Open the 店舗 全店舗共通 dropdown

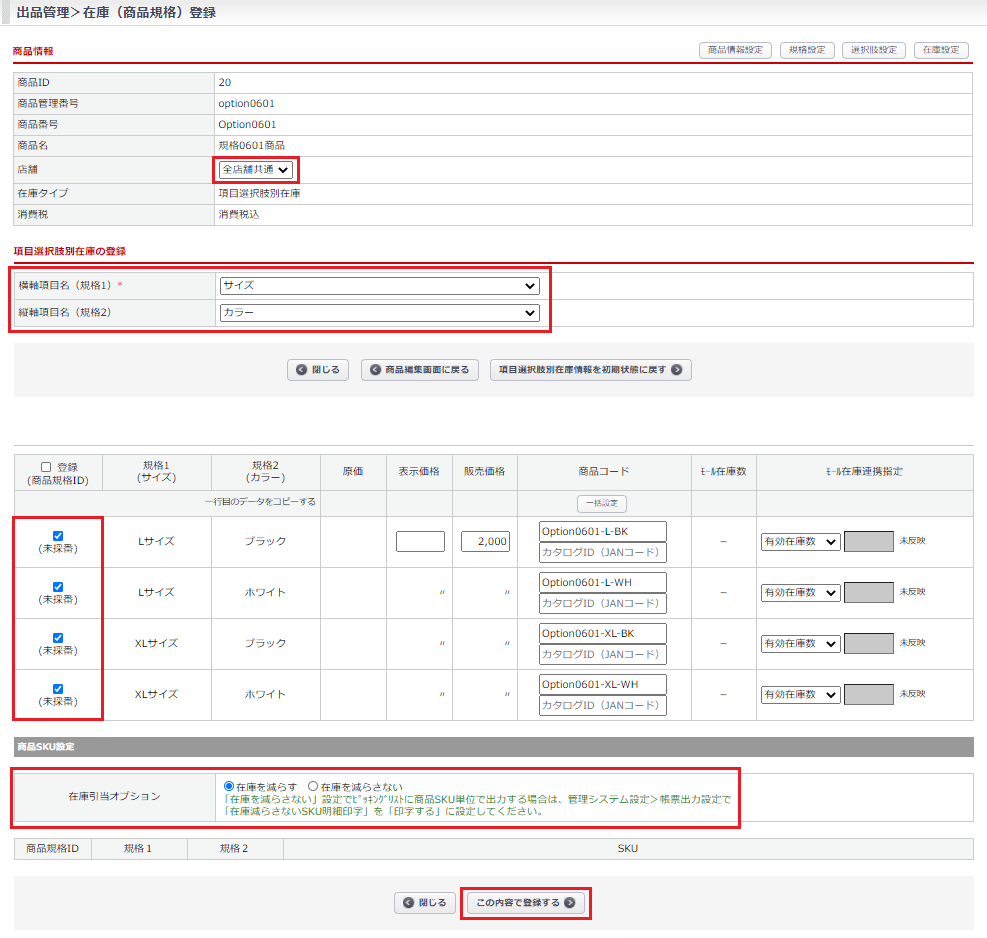256,170
